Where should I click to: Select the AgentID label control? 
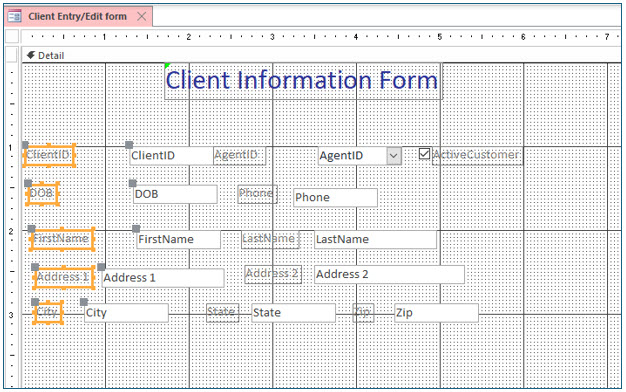coord(239,155)
